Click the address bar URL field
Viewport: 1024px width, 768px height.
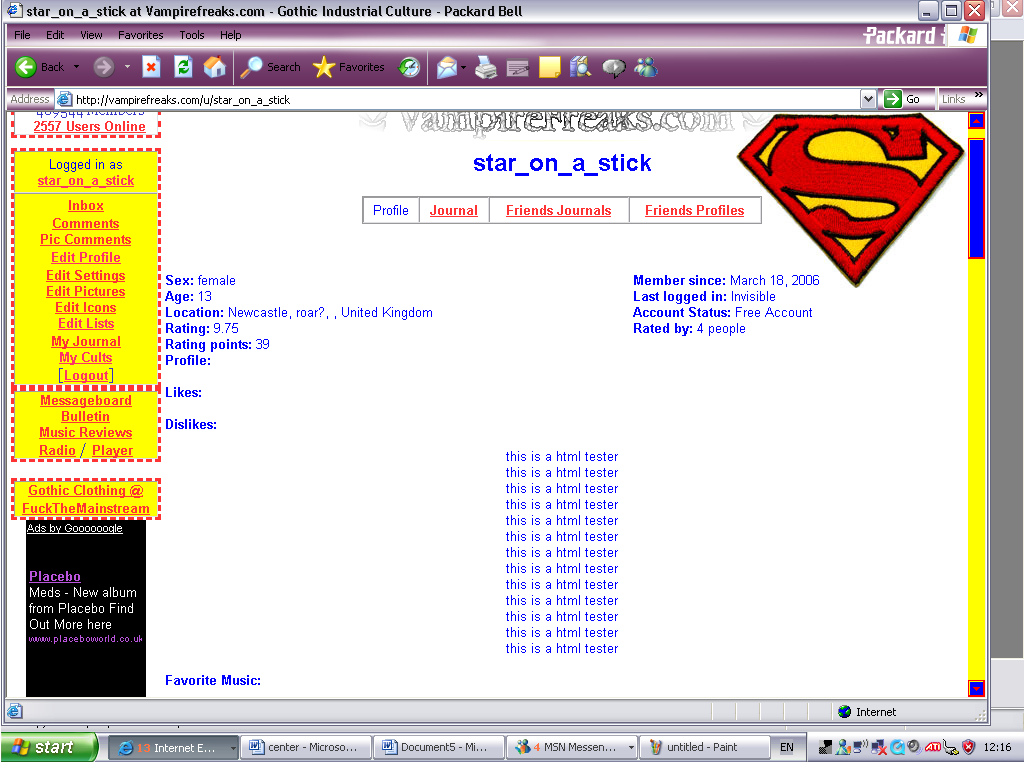pos(460,99)
